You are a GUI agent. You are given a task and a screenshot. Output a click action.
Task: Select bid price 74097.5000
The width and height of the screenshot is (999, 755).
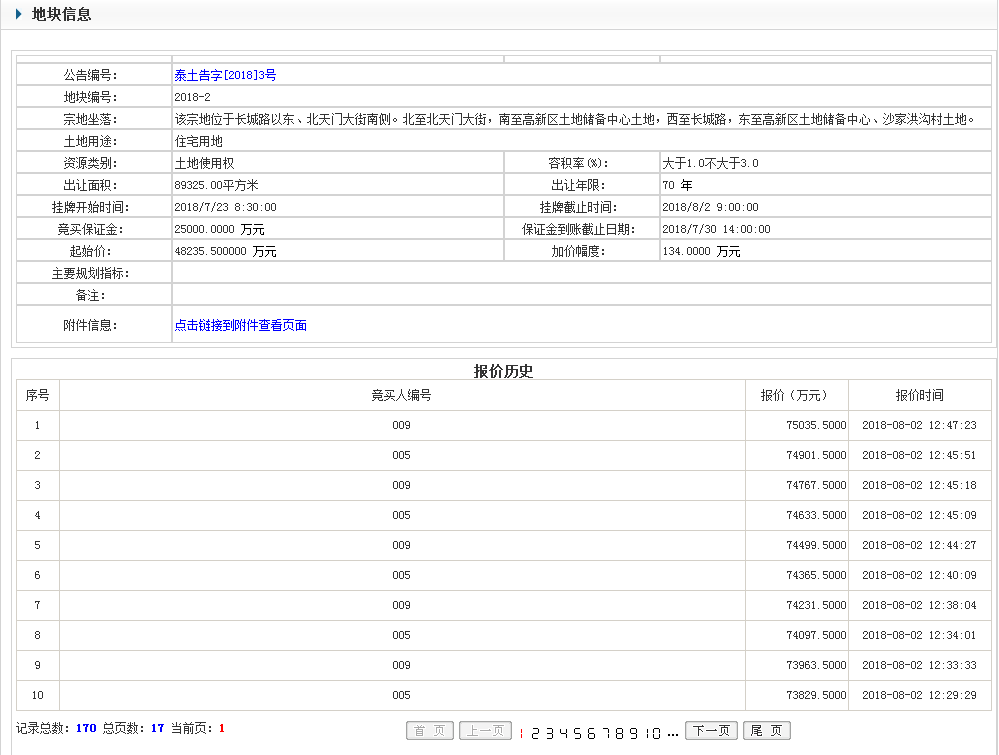[x=816, y=635]
